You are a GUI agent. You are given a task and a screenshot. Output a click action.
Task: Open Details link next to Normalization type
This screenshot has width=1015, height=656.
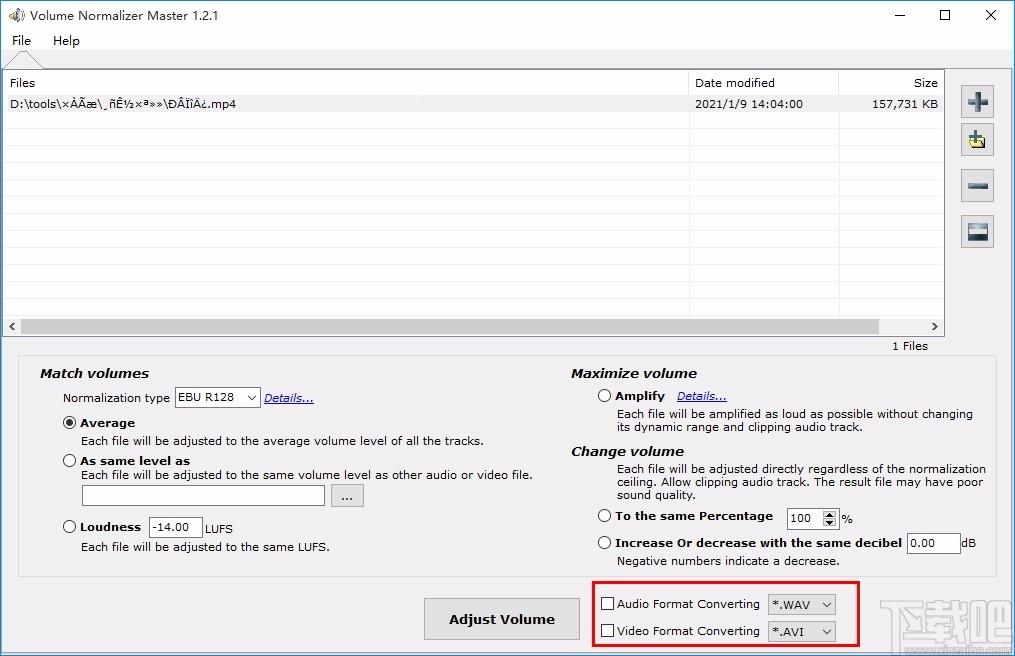tap(289, 398)
